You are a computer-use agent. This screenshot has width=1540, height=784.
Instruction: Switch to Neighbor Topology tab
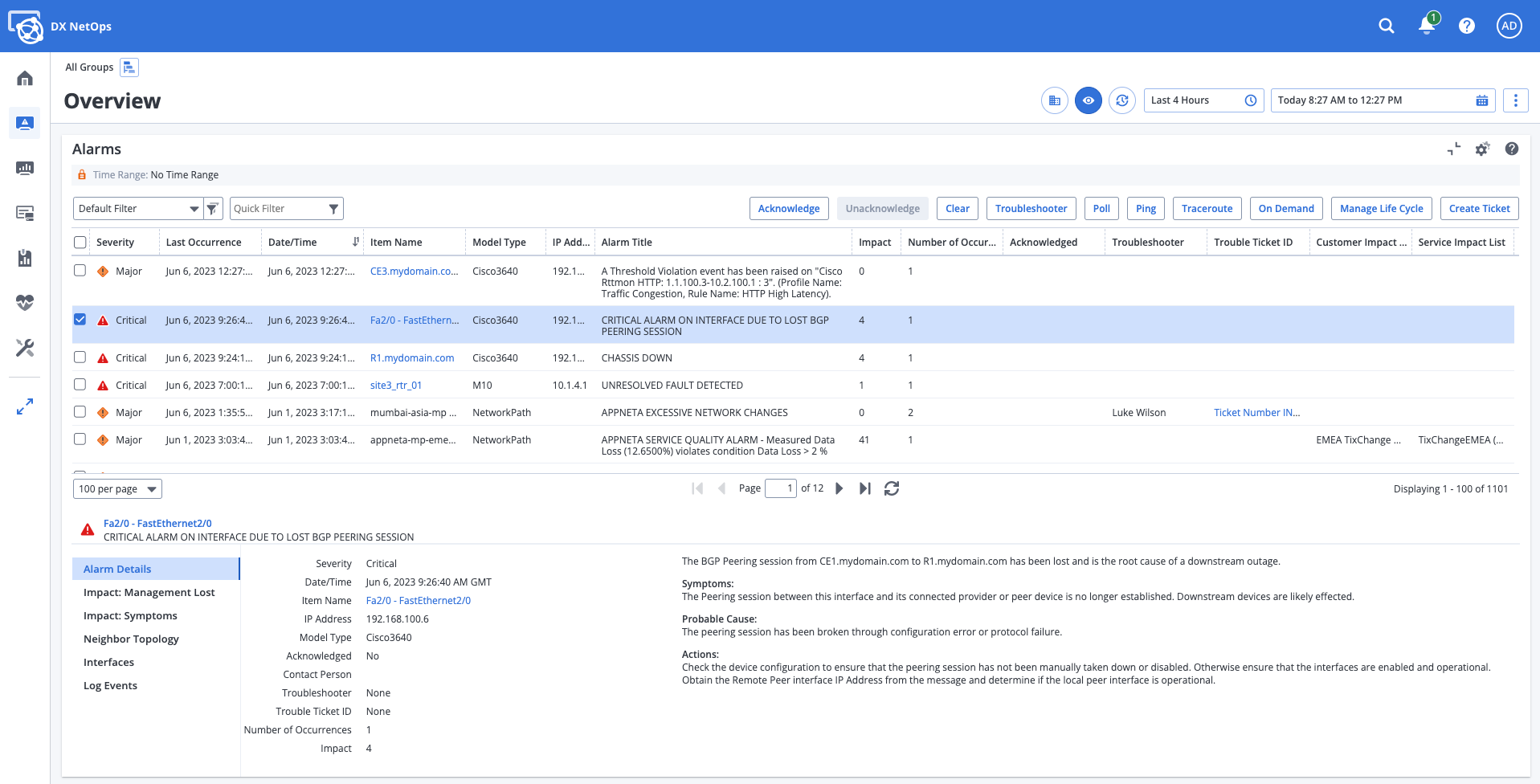[131, 639]
